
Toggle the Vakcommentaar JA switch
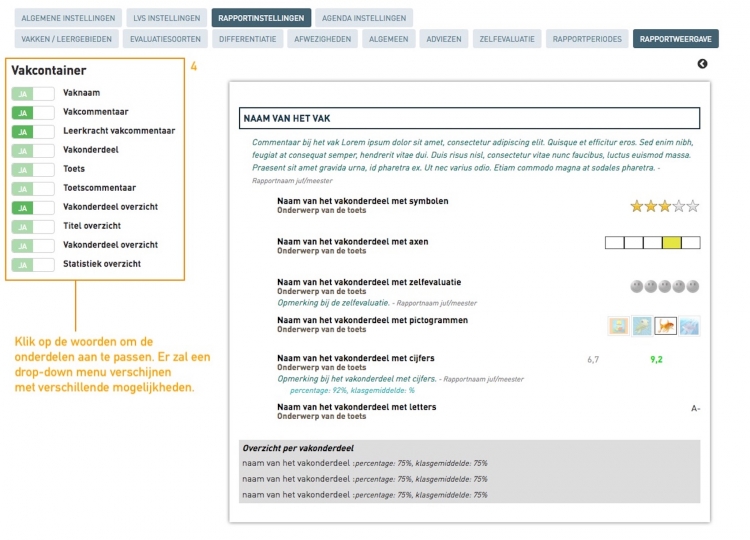33,113
